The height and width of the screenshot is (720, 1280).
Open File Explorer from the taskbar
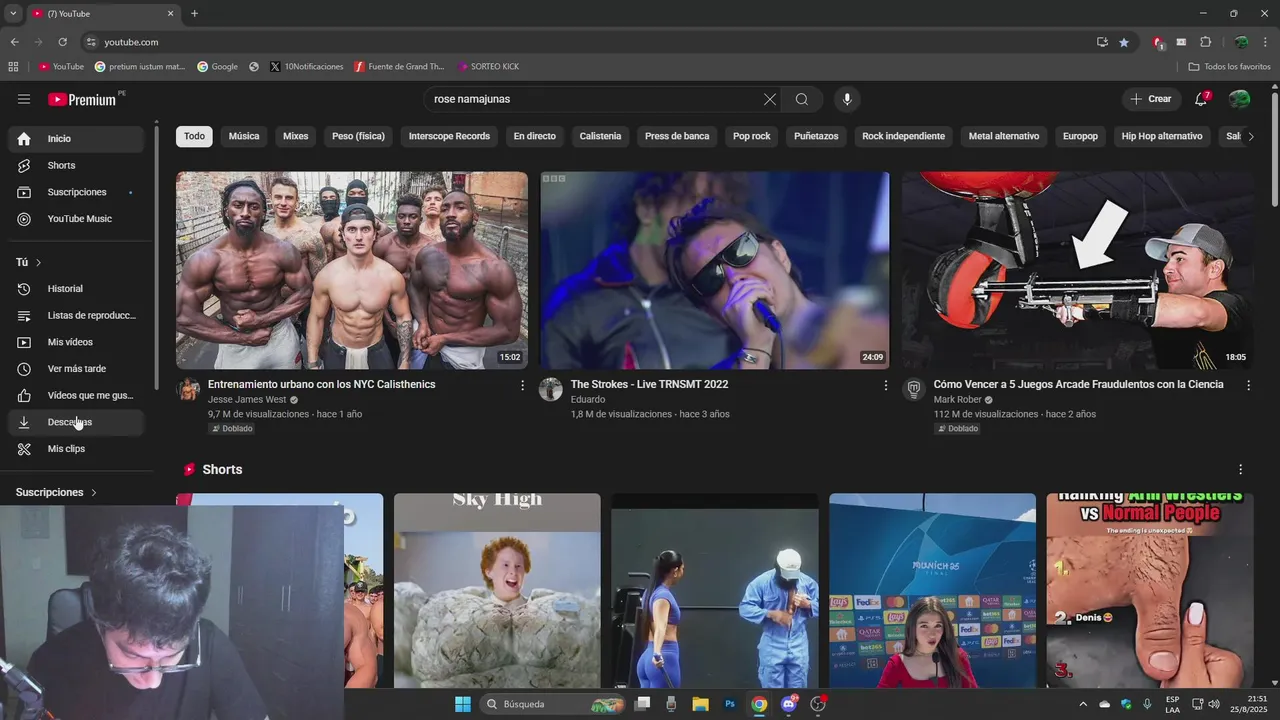click(700, 704)
